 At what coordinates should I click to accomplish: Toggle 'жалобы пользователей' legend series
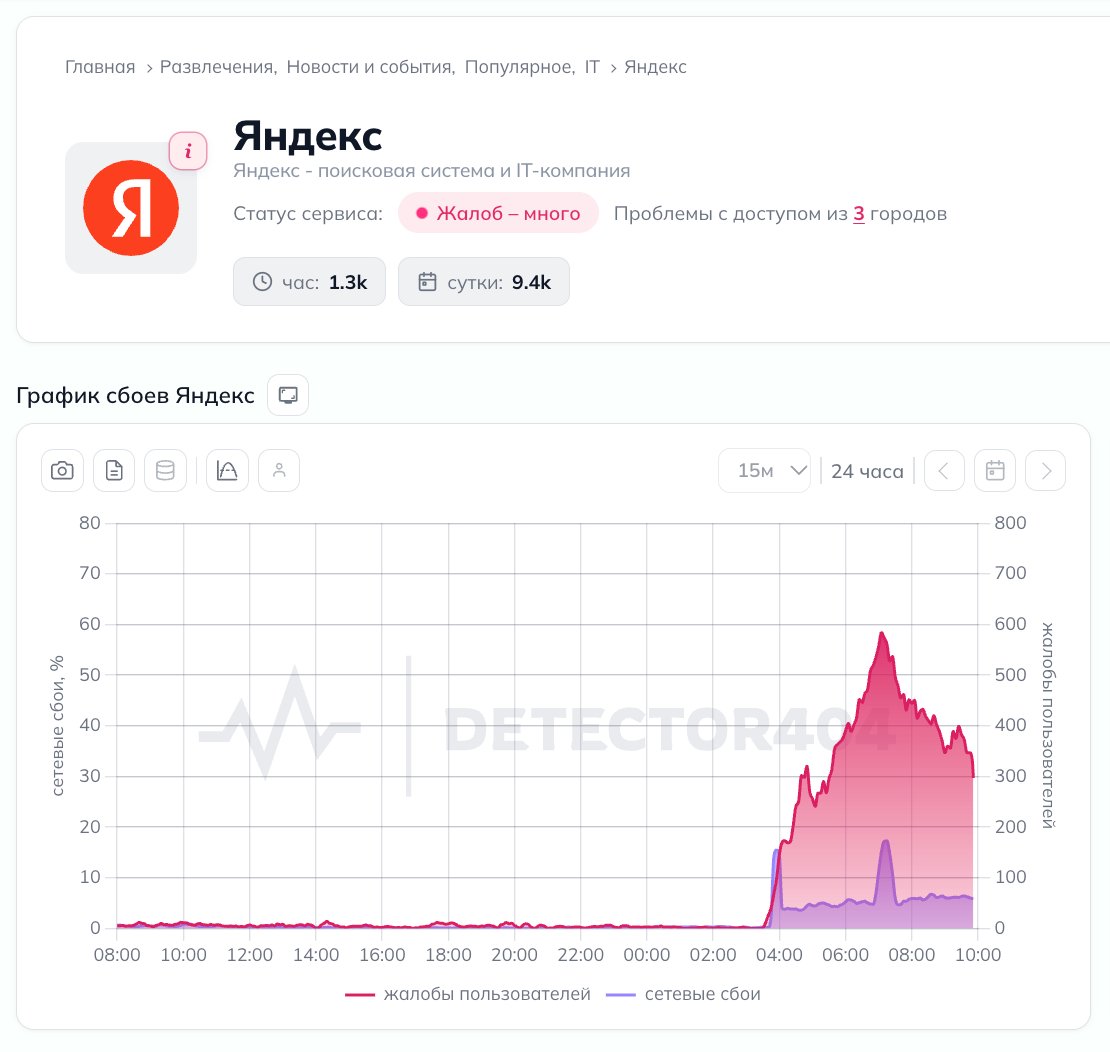tap(468, 995)
